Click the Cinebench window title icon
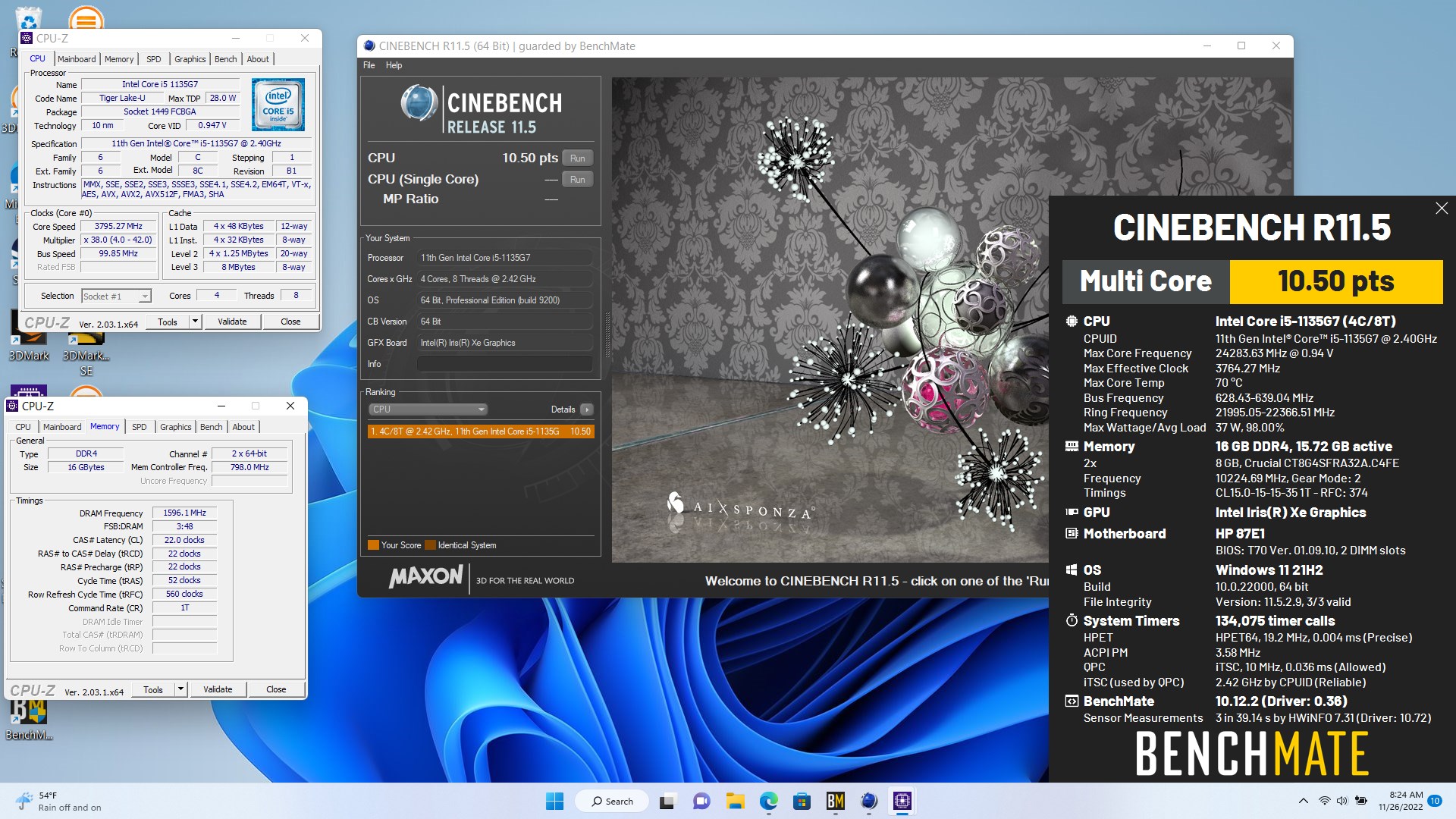The width and height of the screenshot is (1456, 819). 369,45
